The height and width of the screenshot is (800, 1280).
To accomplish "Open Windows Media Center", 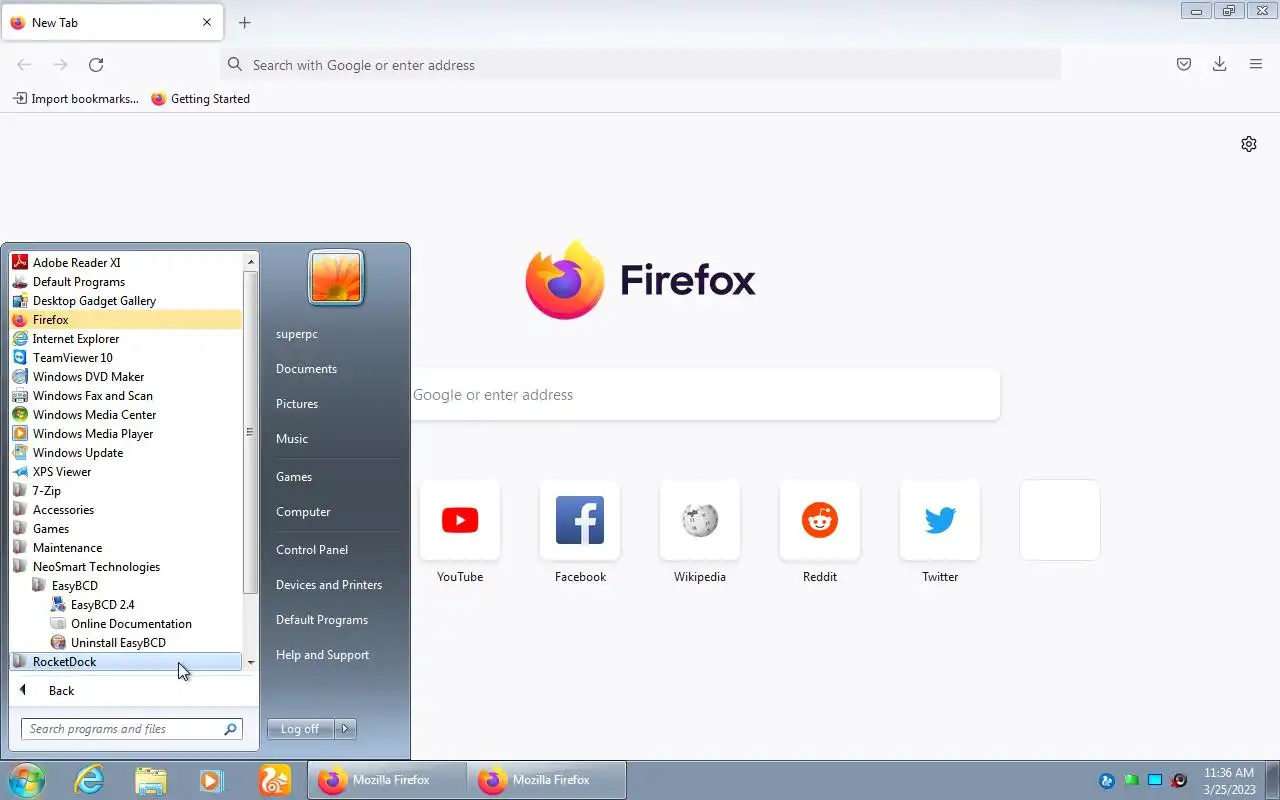I will 126,415.
